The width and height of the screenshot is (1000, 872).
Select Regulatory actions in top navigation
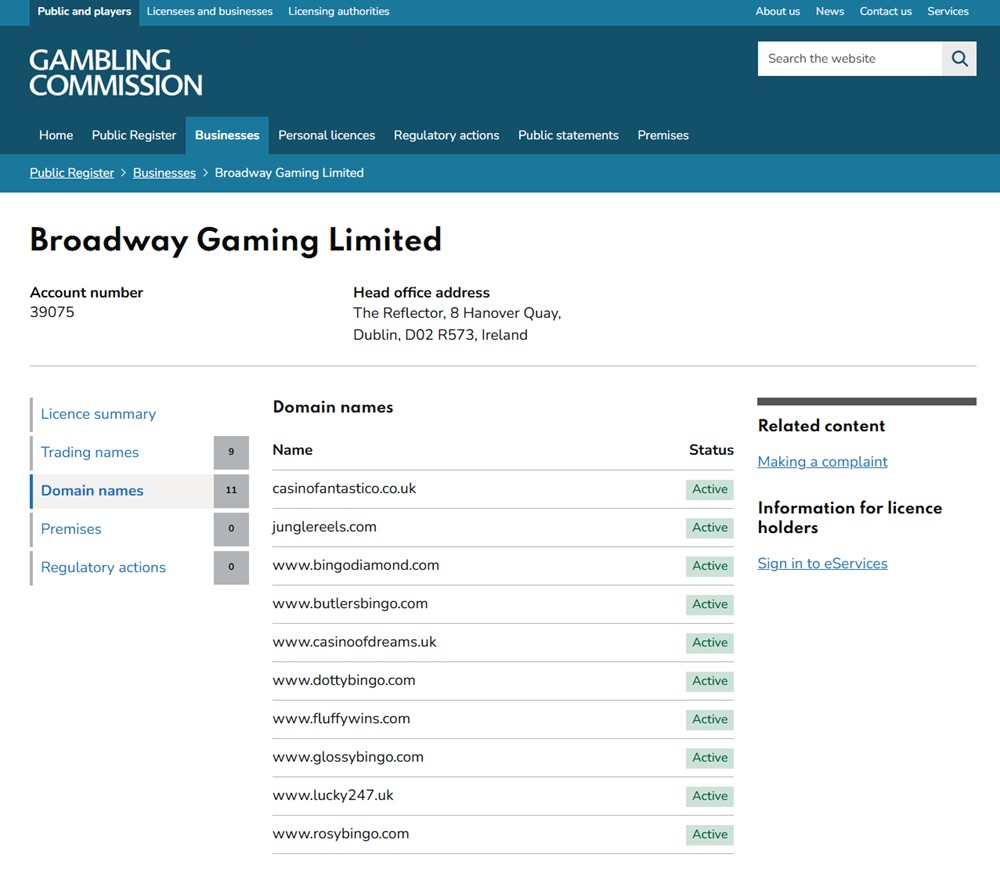[x=446, y=135]
